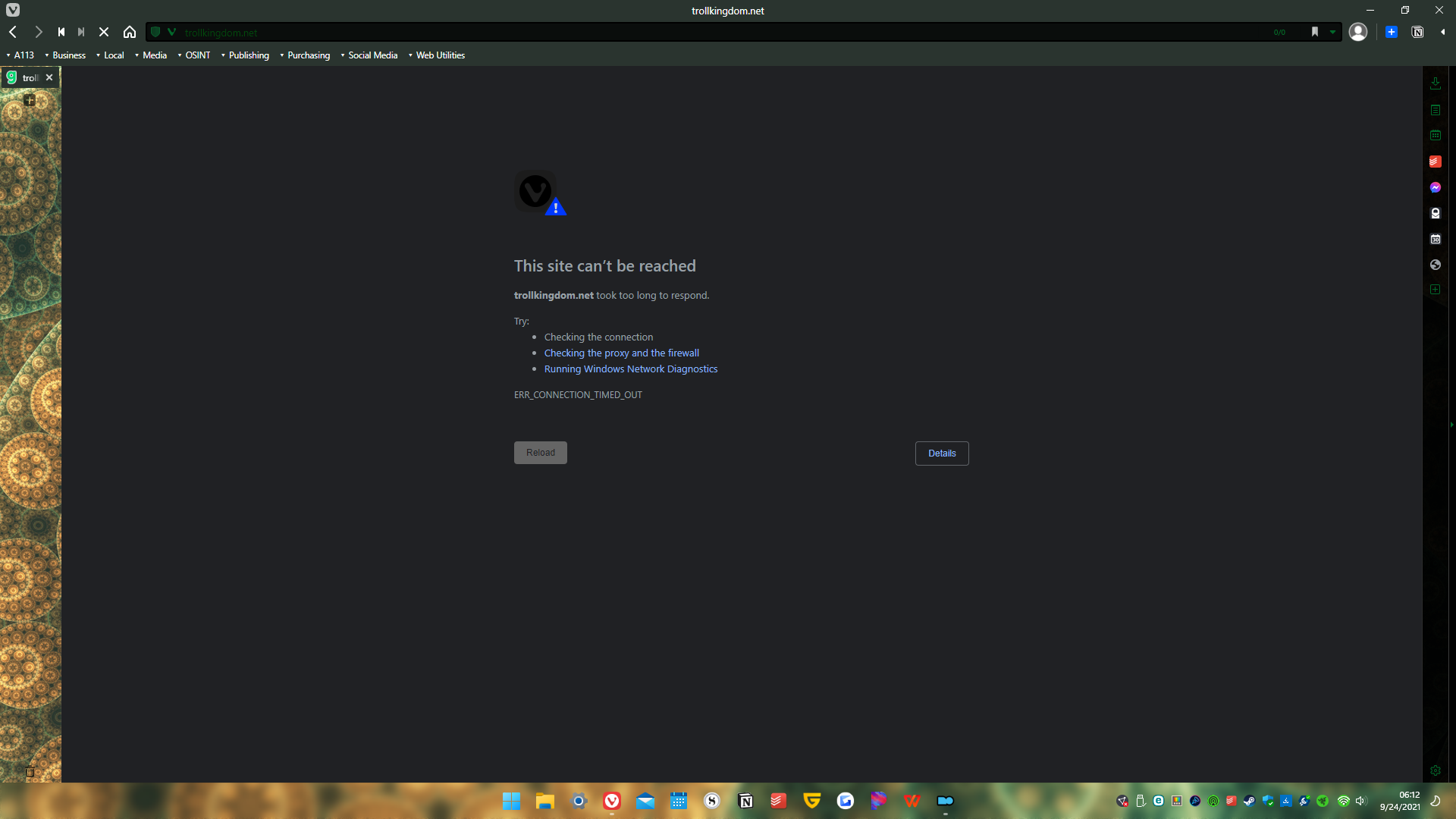Open the calendar 30 web panel

pos(1436,239)
